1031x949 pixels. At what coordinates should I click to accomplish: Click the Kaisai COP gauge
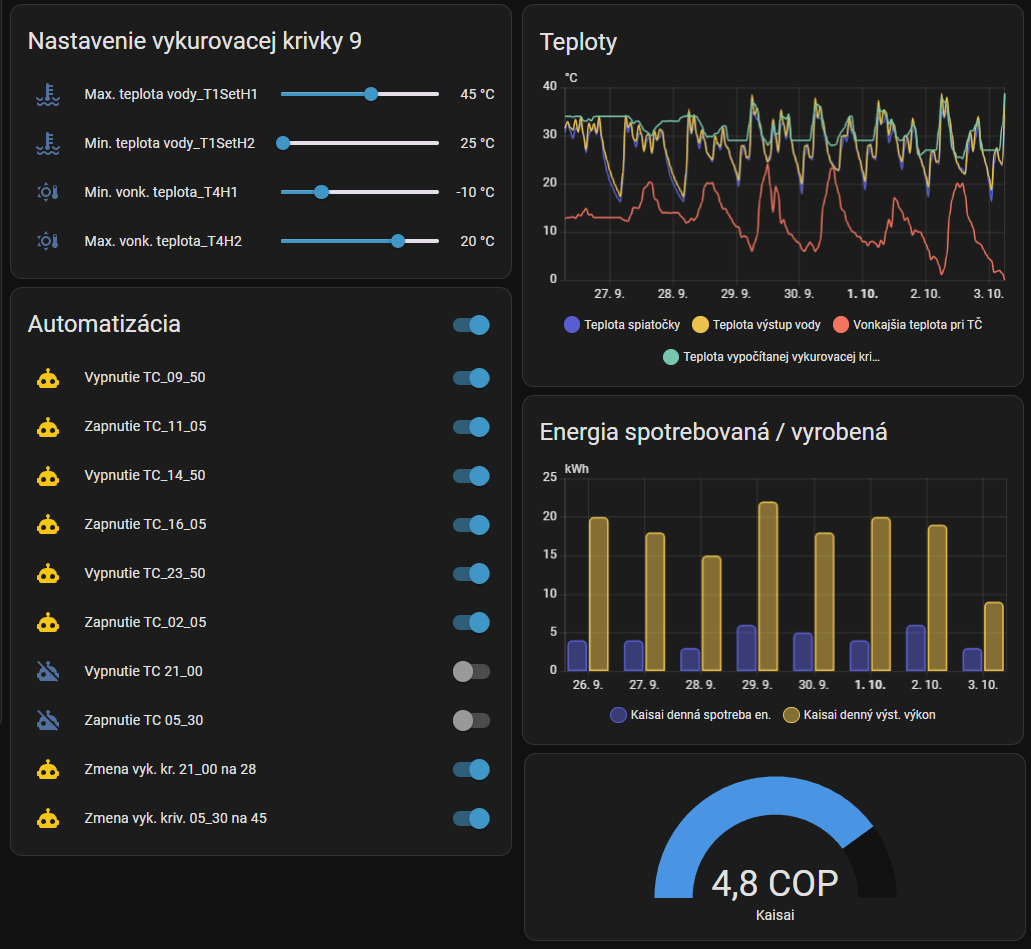(x=774, y=850)
